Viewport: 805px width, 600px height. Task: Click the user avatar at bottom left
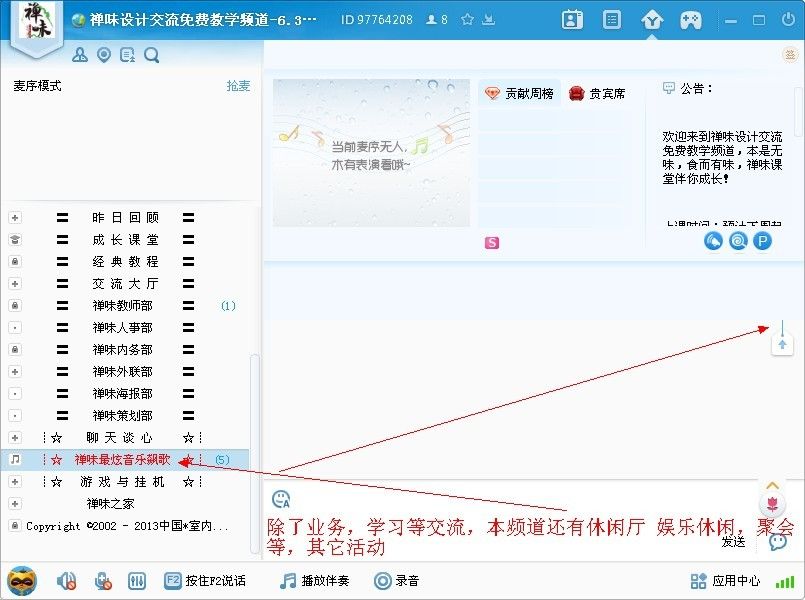(x=22, y=581)
